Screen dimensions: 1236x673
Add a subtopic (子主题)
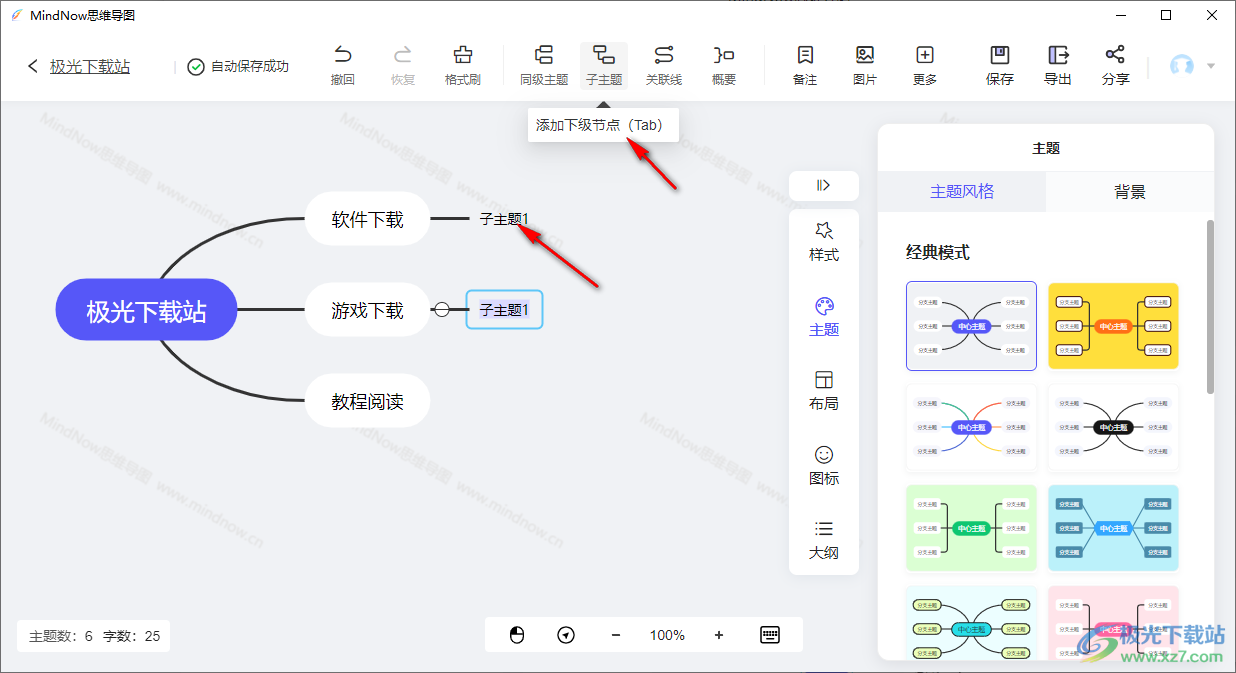(x=604, y=66)
